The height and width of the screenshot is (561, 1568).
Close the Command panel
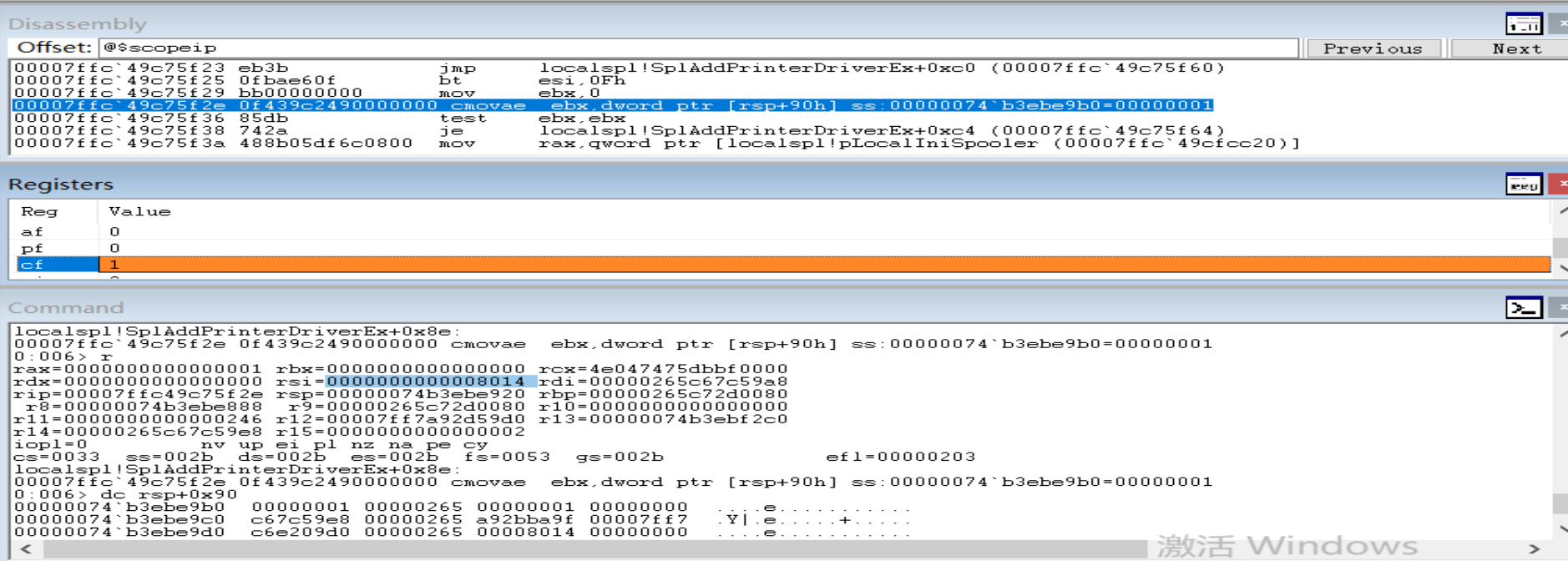pos(1559,308)
